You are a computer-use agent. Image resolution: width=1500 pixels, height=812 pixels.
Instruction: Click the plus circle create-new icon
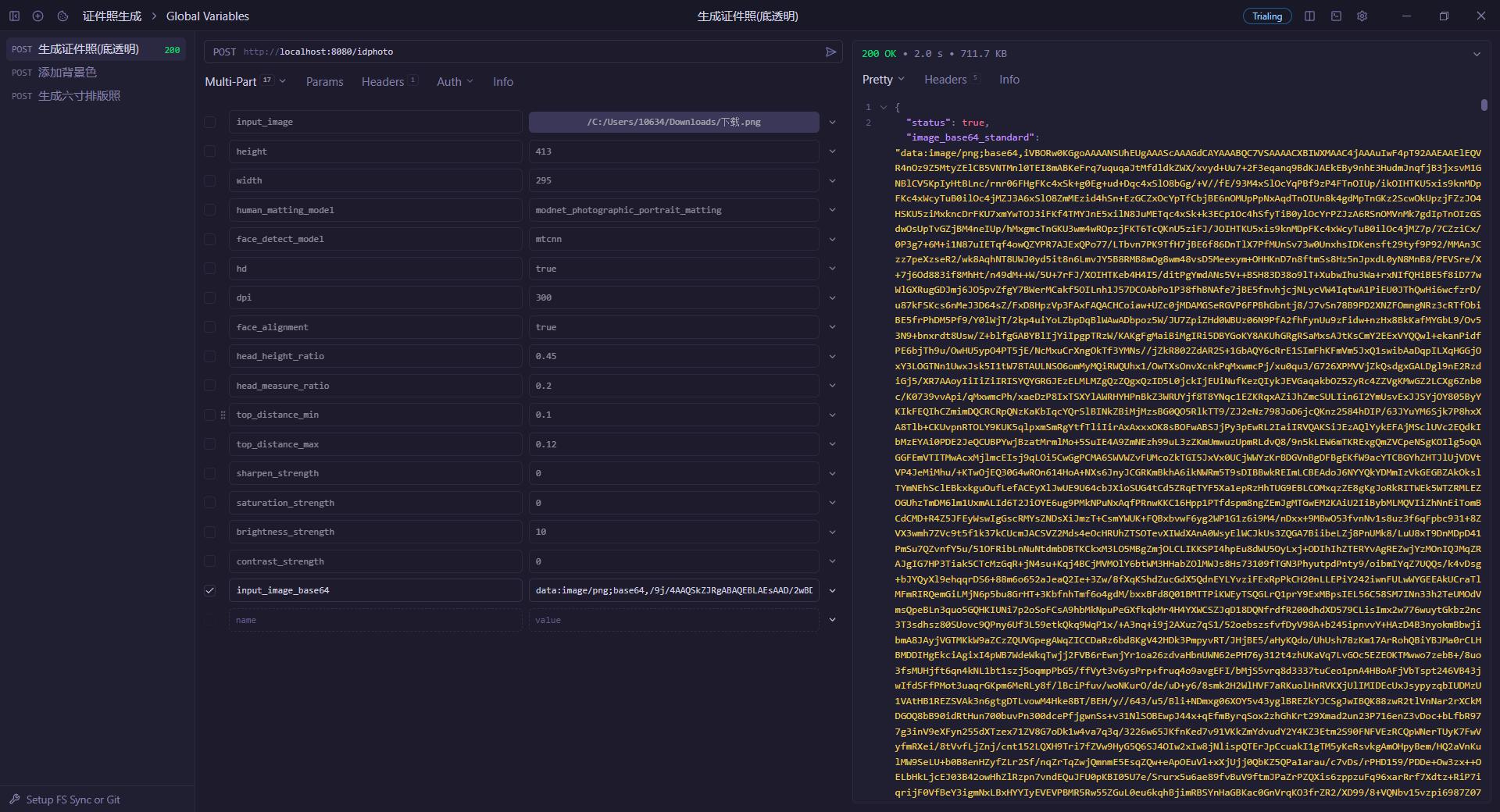coord(37,16)
